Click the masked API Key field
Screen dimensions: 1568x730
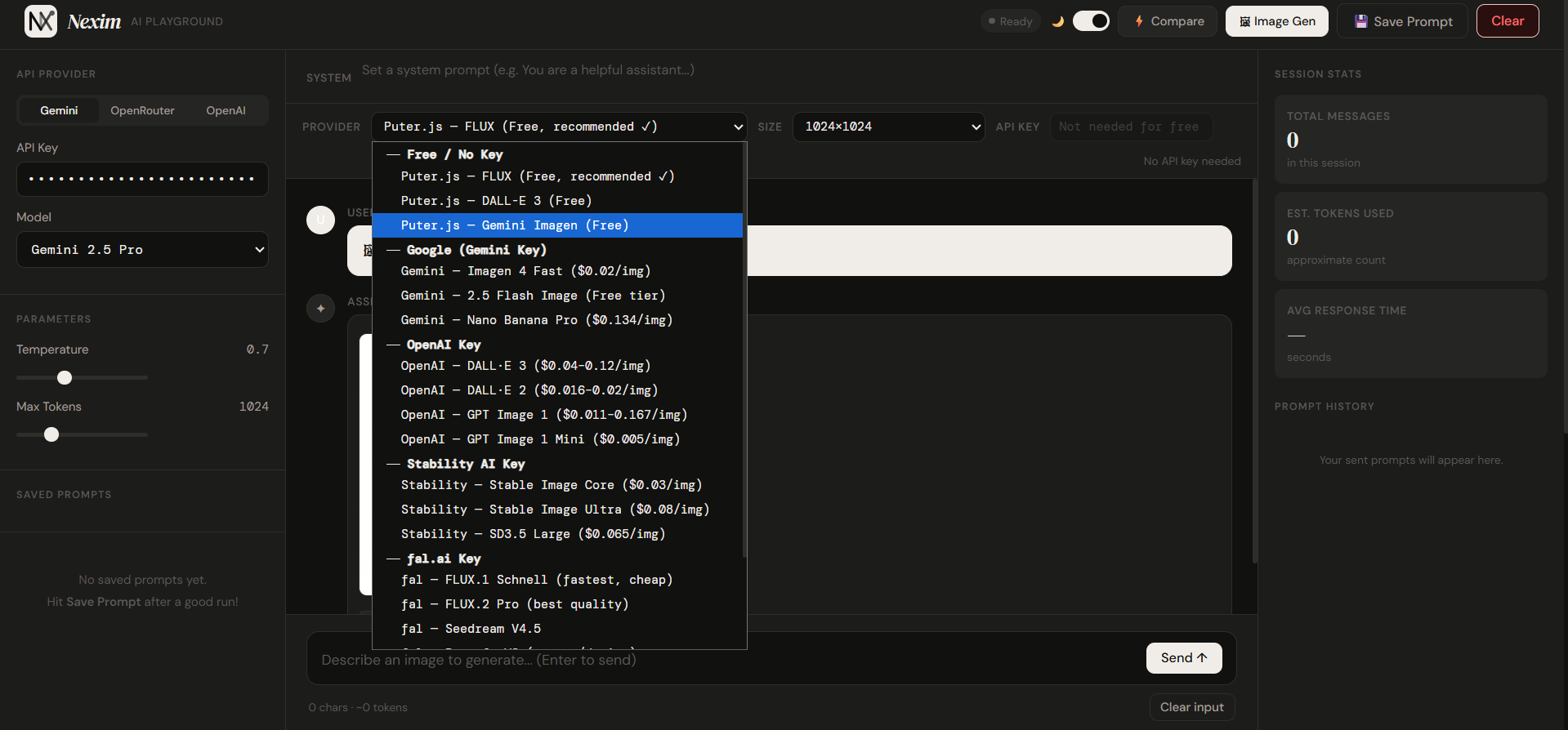(142, 179)
